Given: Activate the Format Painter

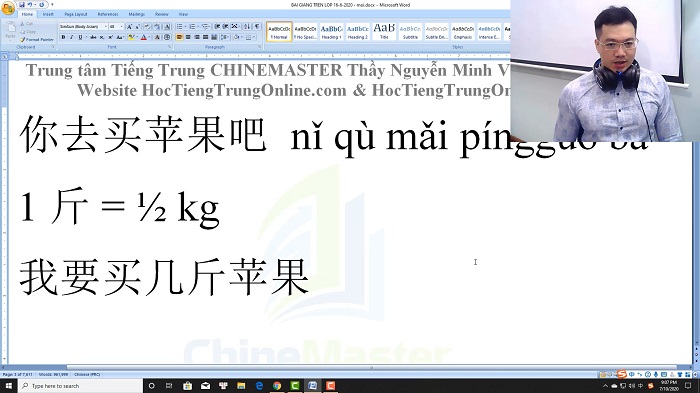Looking at the screenshot, I should point(37,40).
